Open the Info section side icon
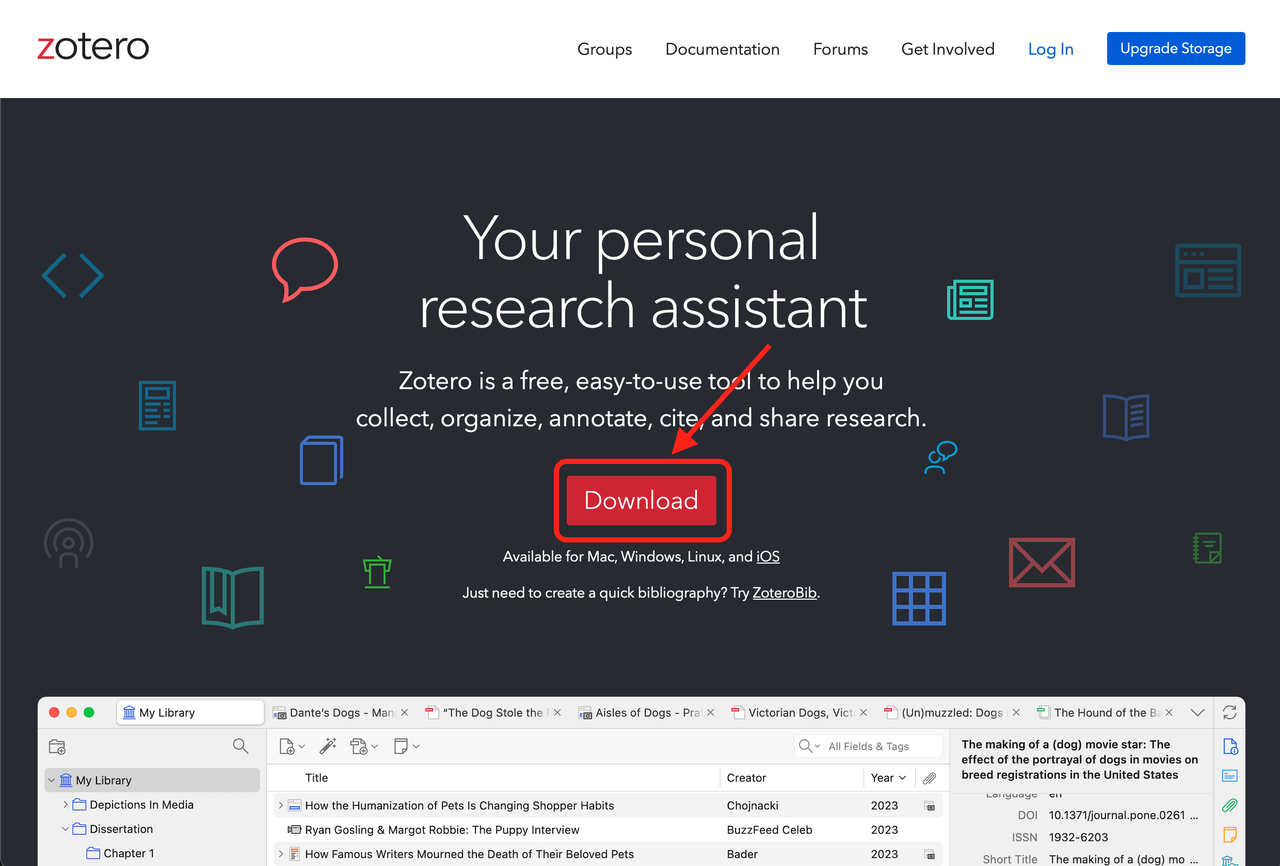Screen dimensions: 1280x866 point(1230,747)
